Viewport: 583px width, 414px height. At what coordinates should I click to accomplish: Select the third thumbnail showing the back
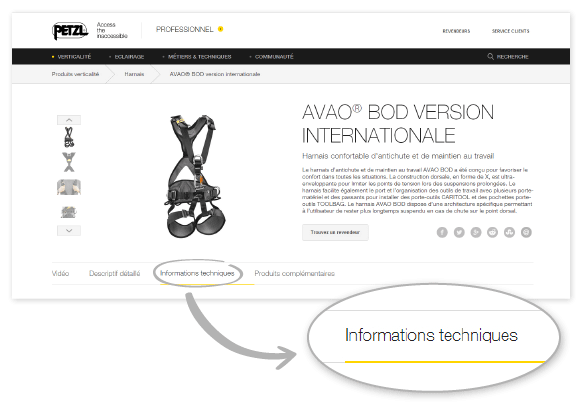point(69,187)
